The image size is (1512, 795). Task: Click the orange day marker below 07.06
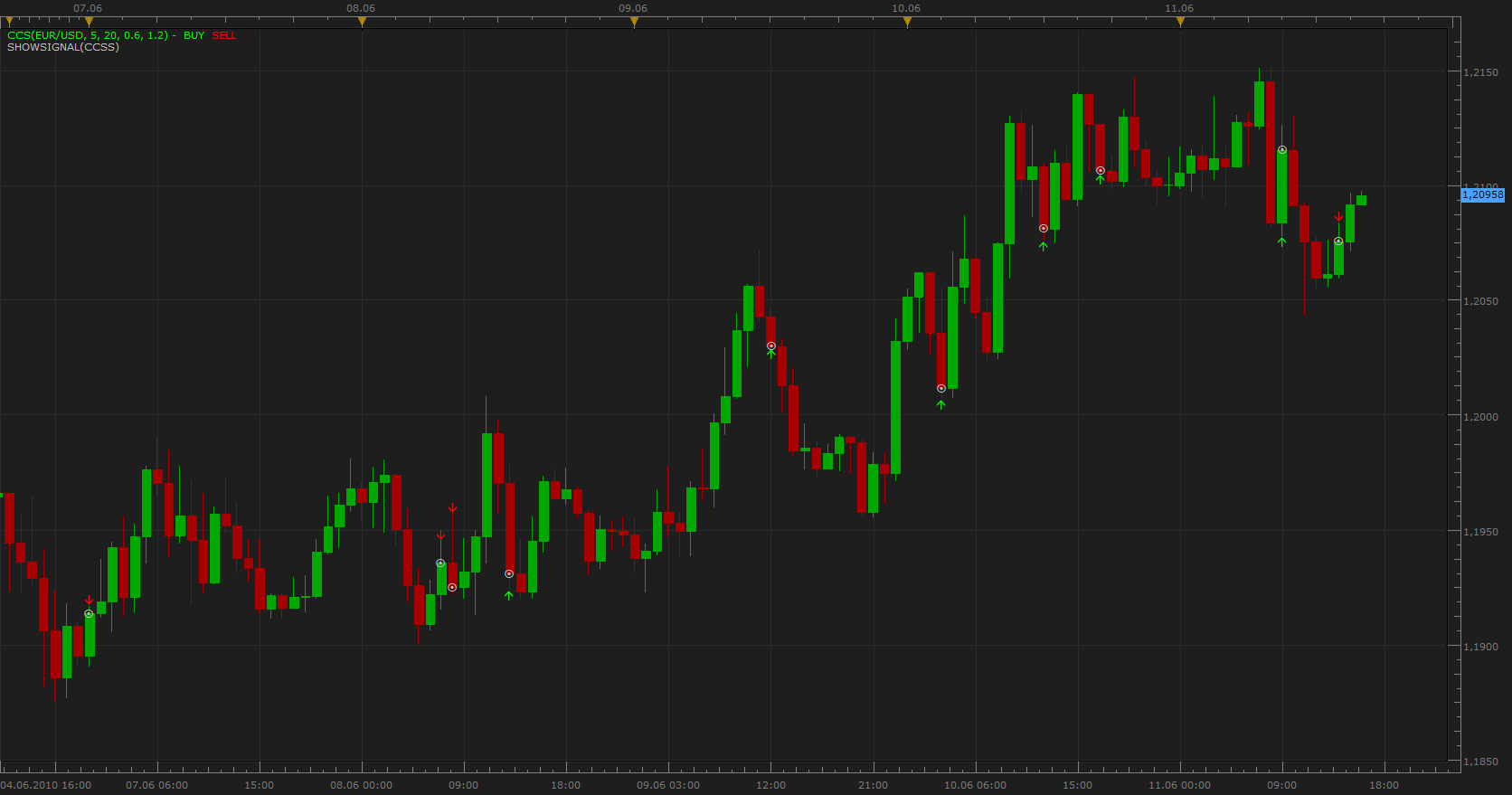point(89,22)
